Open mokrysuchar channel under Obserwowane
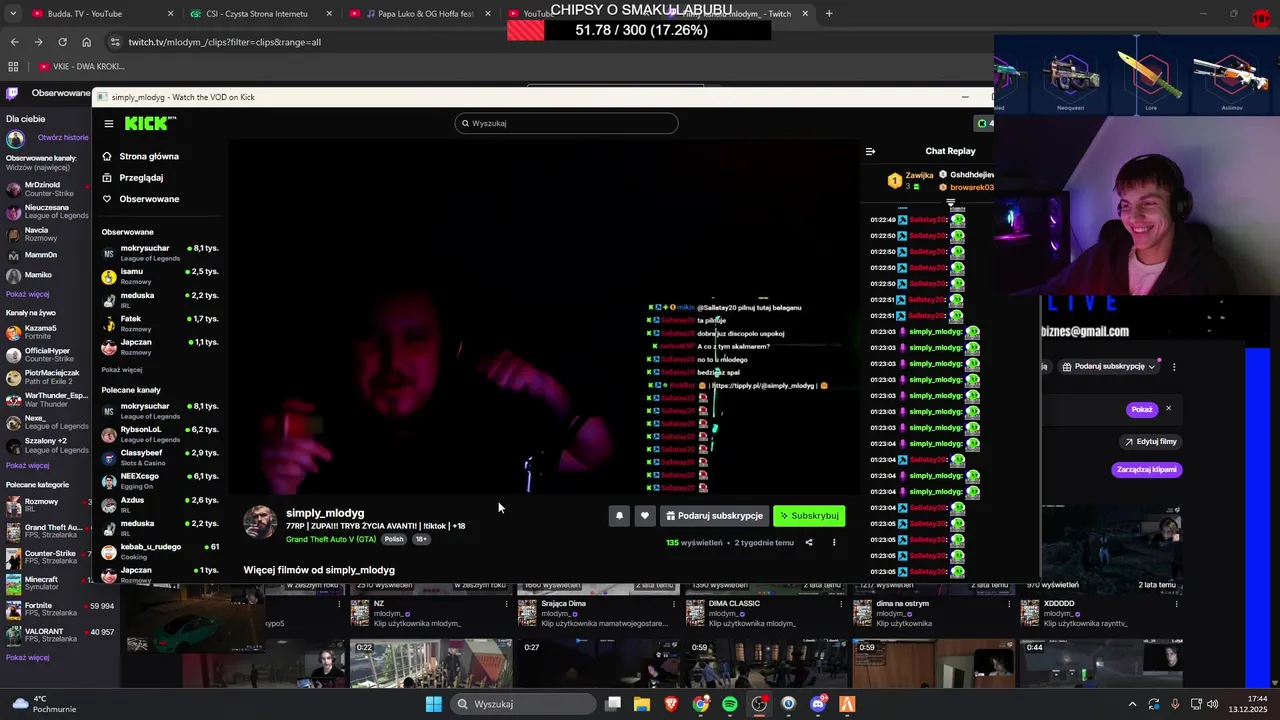Screen dimensions: 1280x720 click(160, 252)
